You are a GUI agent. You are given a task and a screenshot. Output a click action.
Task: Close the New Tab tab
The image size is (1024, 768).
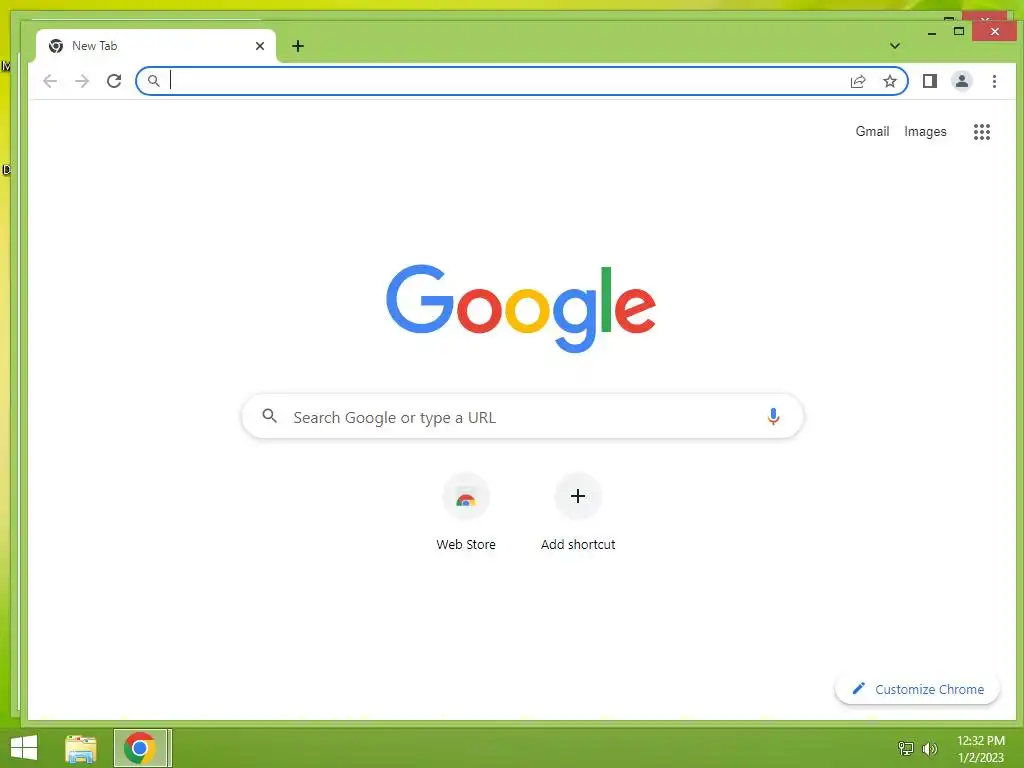260,46
